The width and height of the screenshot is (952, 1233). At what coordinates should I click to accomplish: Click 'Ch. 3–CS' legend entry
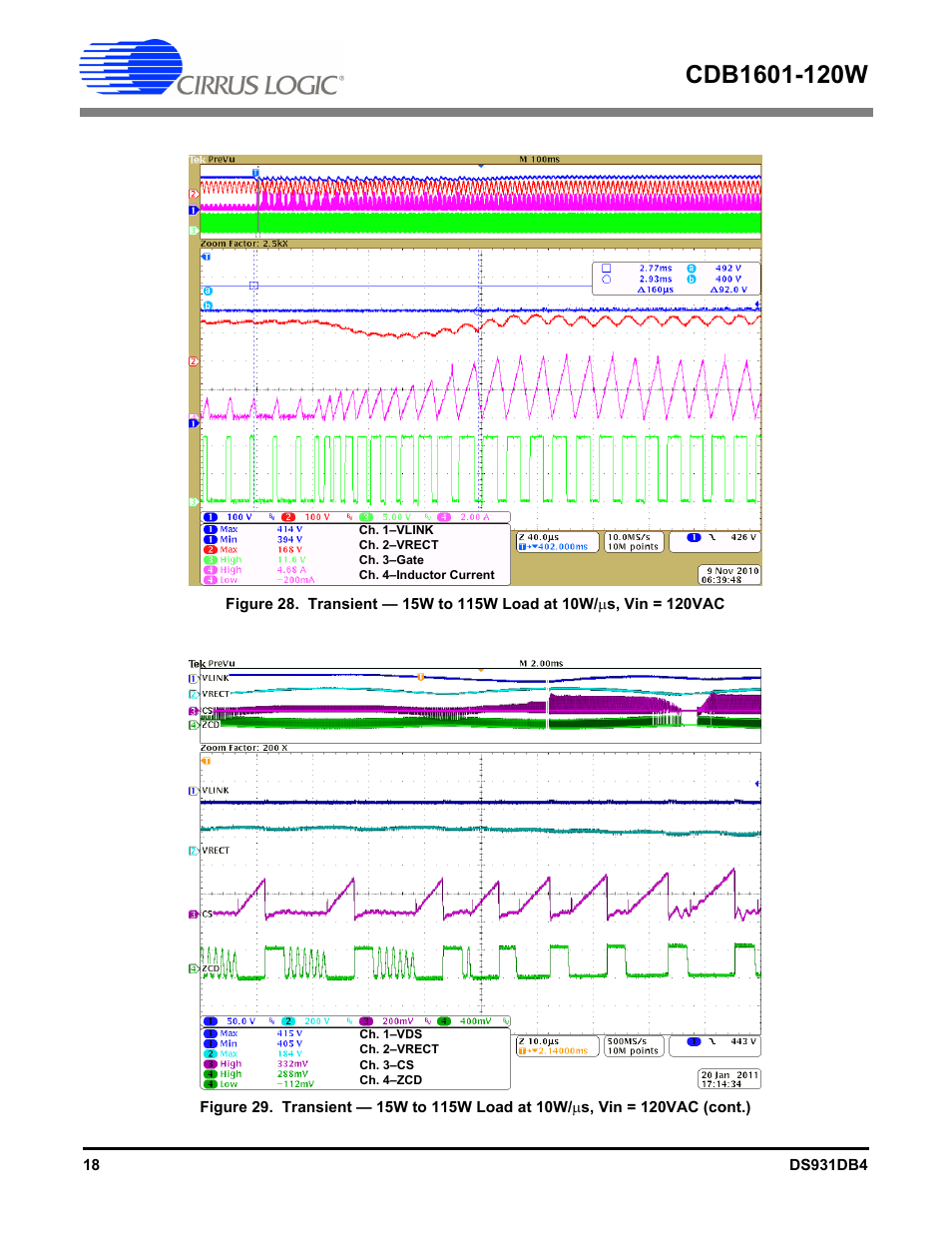point(387,1065)
